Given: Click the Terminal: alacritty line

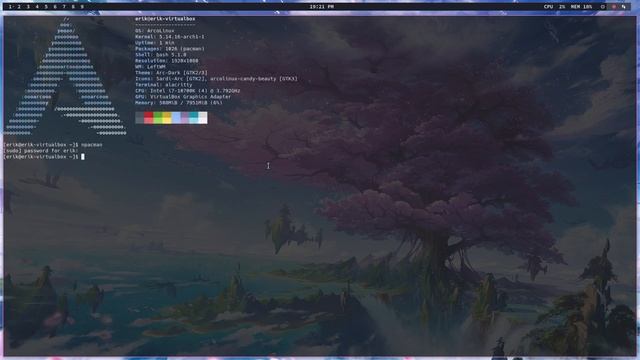Looking at the screenshot, I should pos(164,84).
